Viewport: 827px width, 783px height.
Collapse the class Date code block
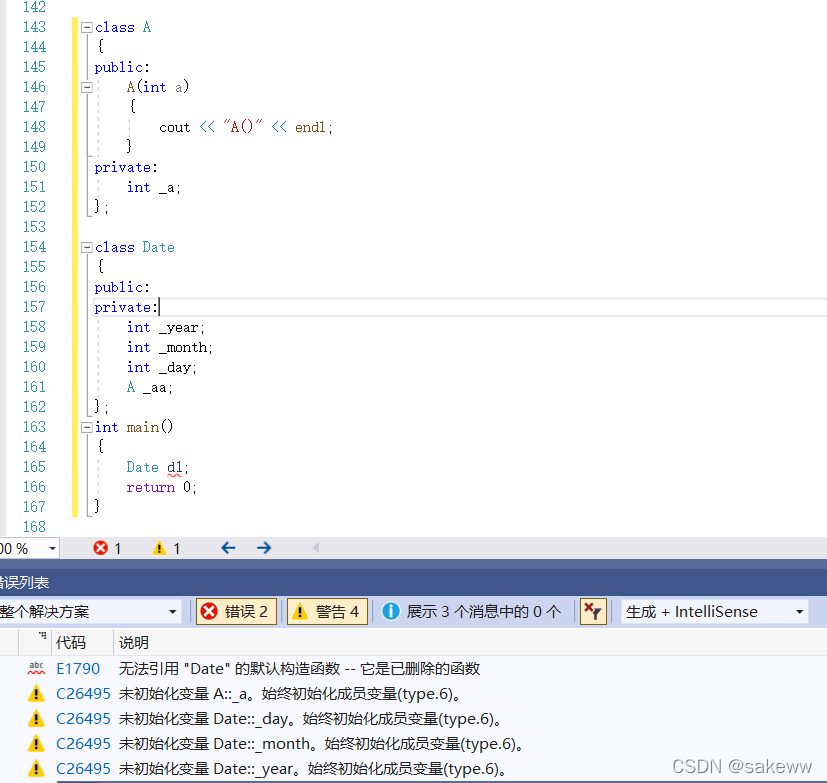coord(87,247)
